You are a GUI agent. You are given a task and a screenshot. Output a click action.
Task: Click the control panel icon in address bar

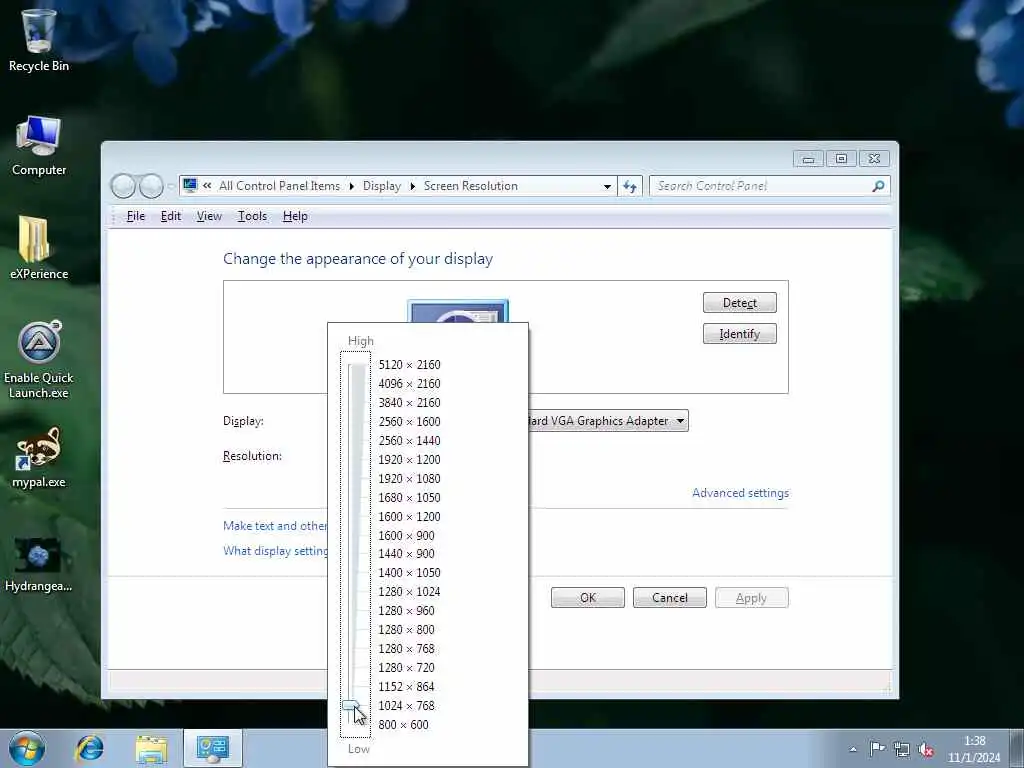[190, 185]
